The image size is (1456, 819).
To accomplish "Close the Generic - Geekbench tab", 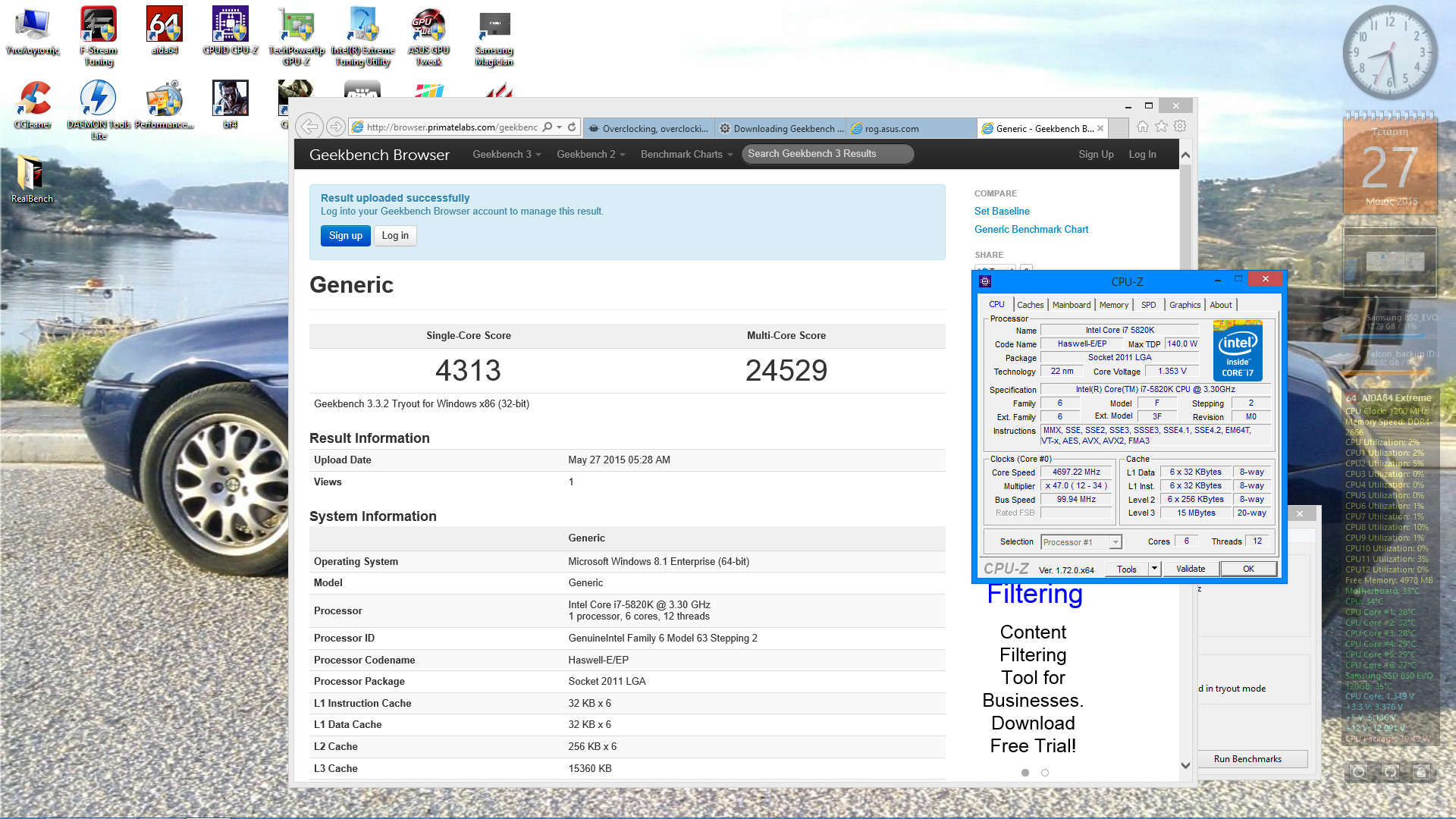I will 1100,128.
